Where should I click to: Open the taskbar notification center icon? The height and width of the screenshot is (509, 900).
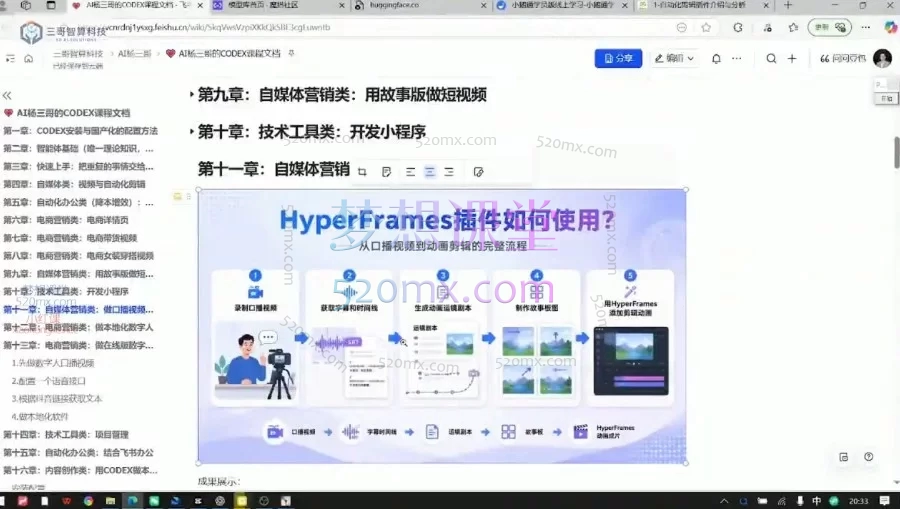(x=885, y=501)
